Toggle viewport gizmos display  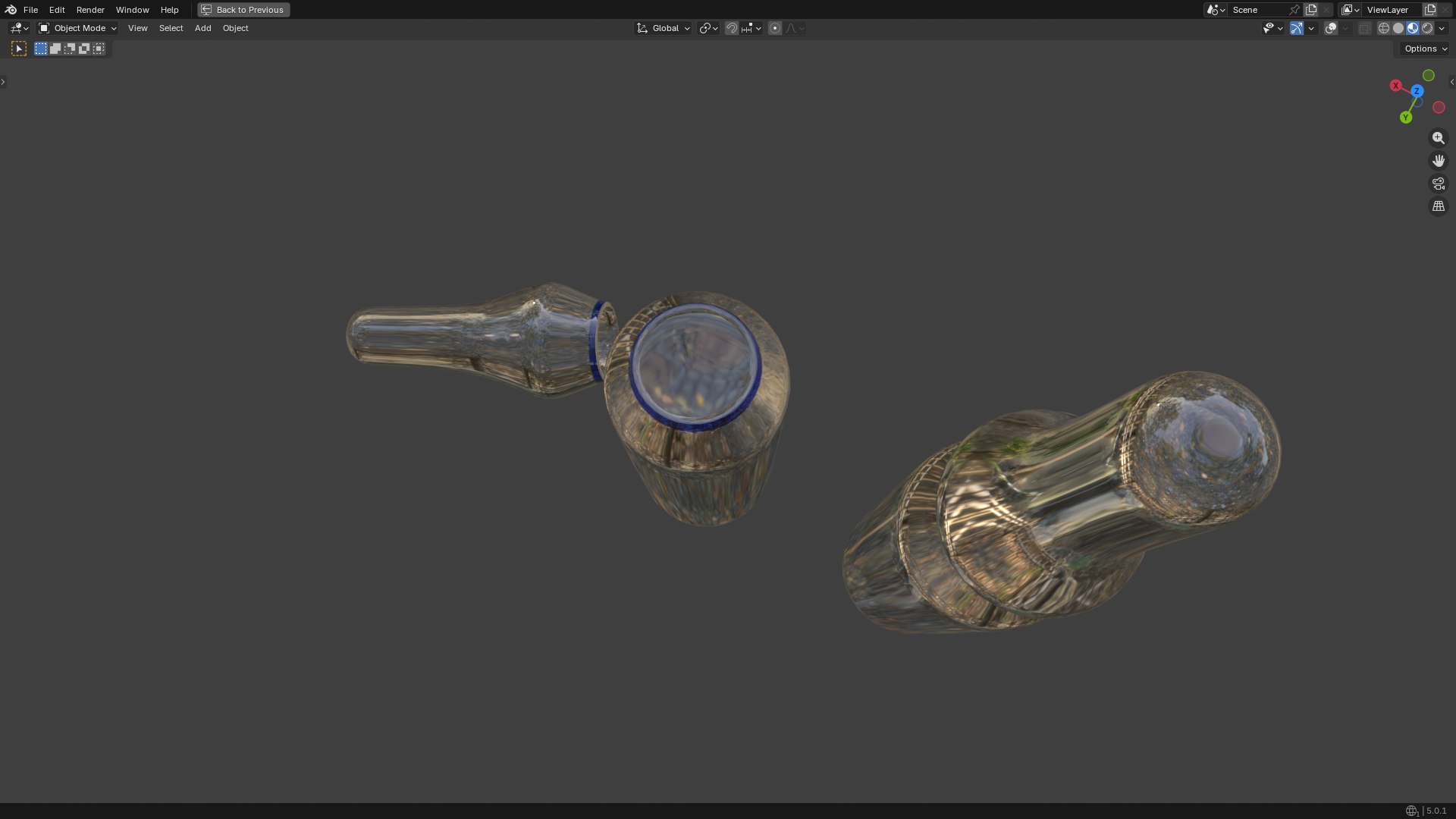click(1296, 28)
